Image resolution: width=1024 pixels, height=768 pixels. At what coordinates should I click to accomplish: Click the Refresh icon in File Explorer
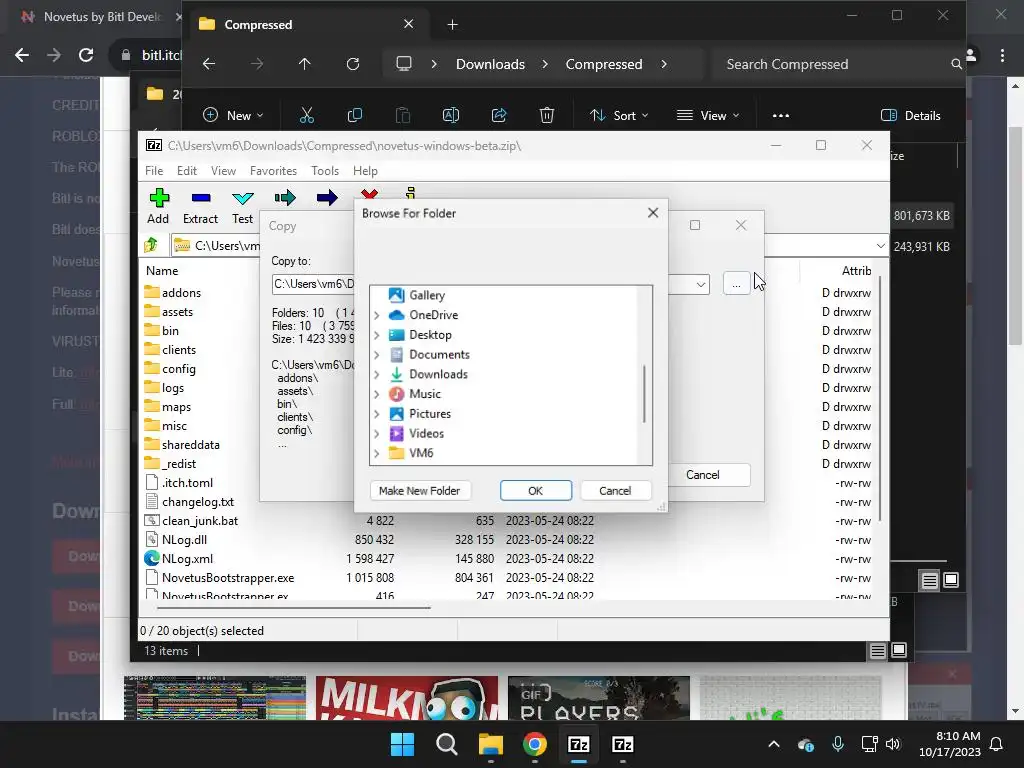click(353, 64)
